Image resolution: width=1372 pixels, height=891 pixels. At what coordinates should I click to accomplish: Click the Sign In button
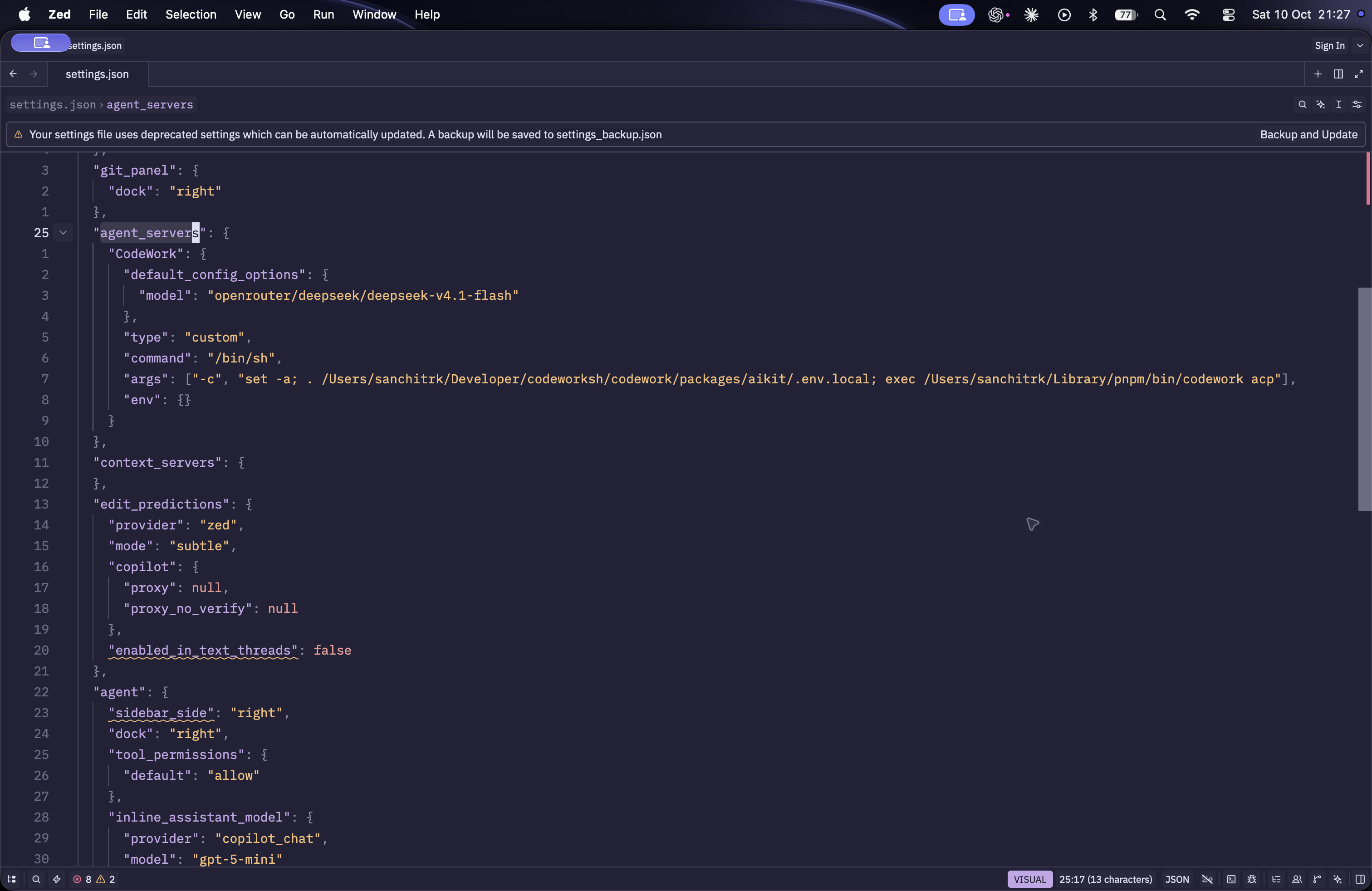click(x=1329, y=45)
